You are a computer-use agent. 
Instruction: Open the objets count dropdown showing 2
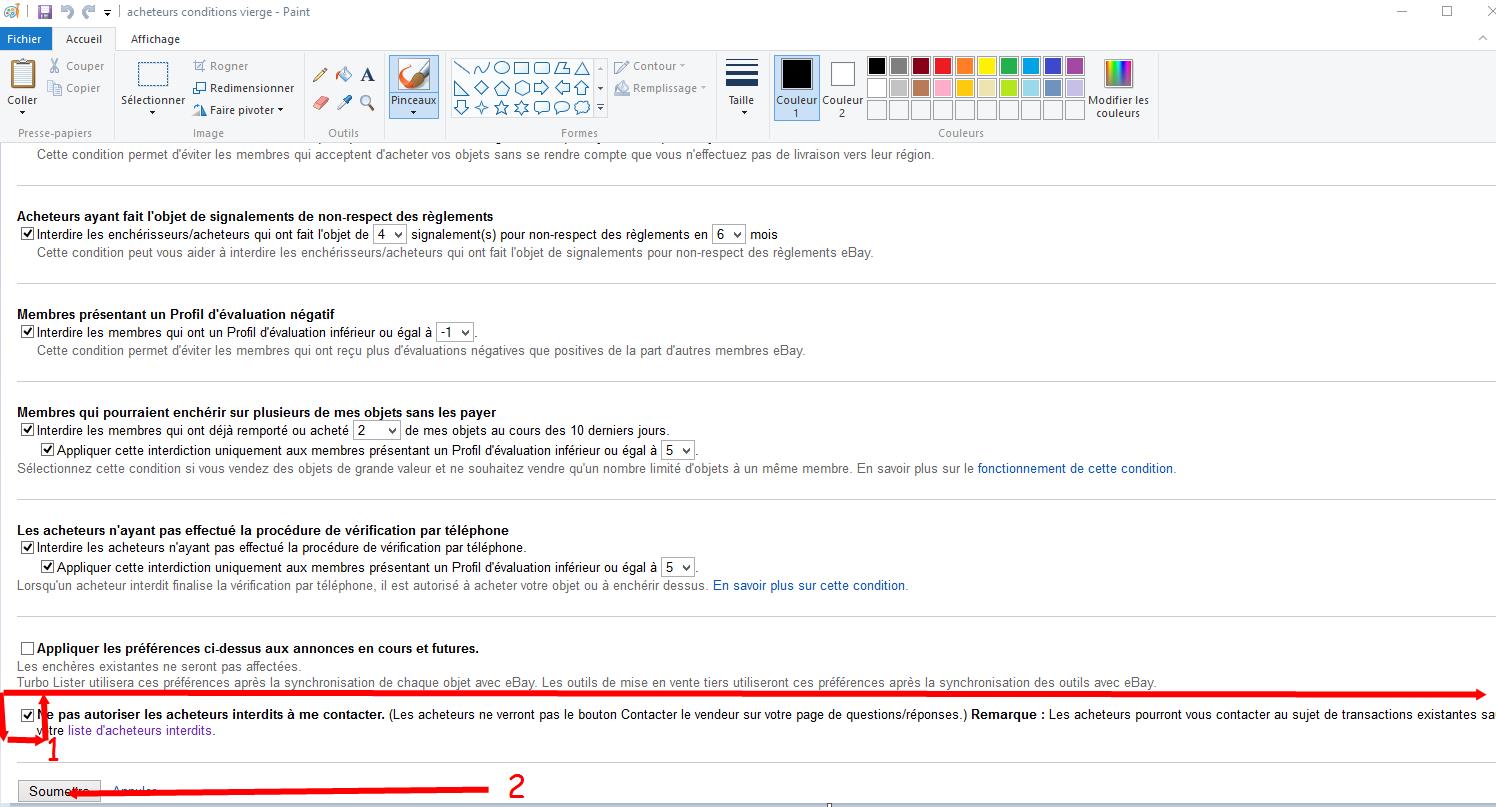pyautogui.click(x=377, y=430)
